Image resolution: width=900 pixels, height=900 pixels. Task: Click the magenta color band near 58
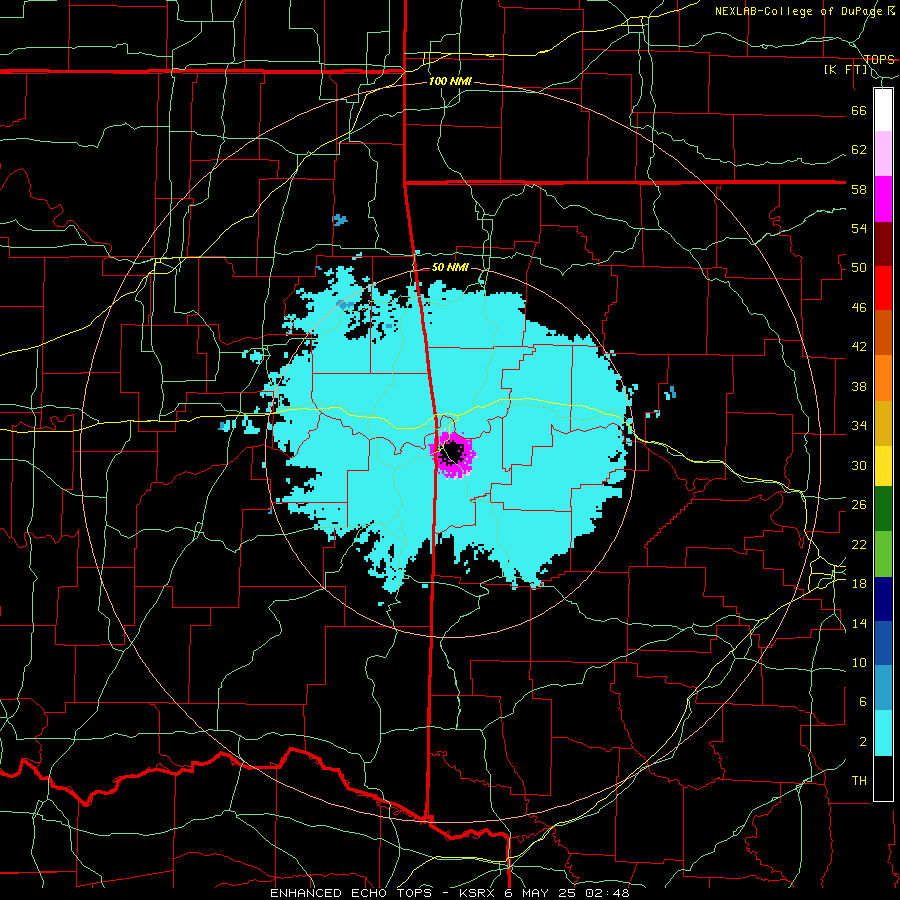pyautogui.click(x=883, y=199)
